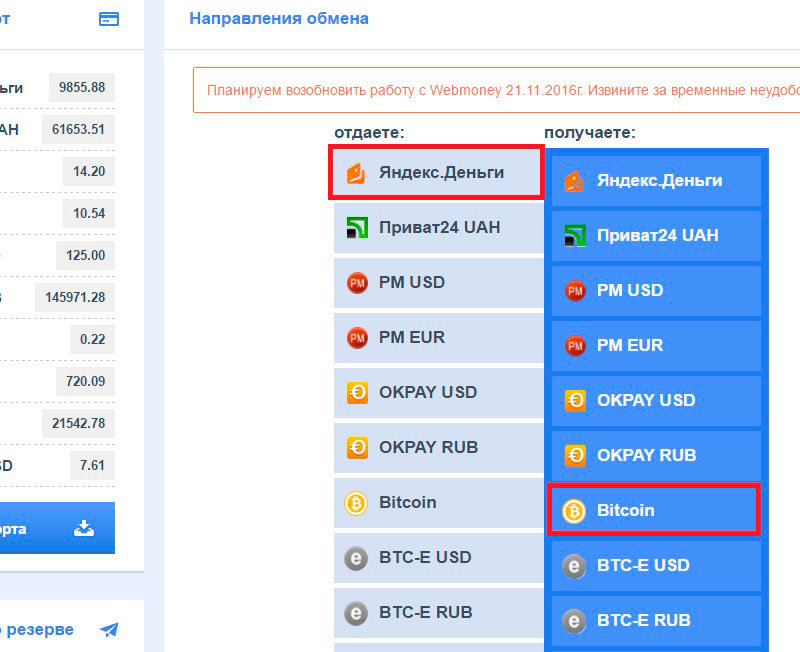This screenshot has width=800, height=652.
Task: Pick OKPAY USD in the получаете list
Action: [657, 401]
